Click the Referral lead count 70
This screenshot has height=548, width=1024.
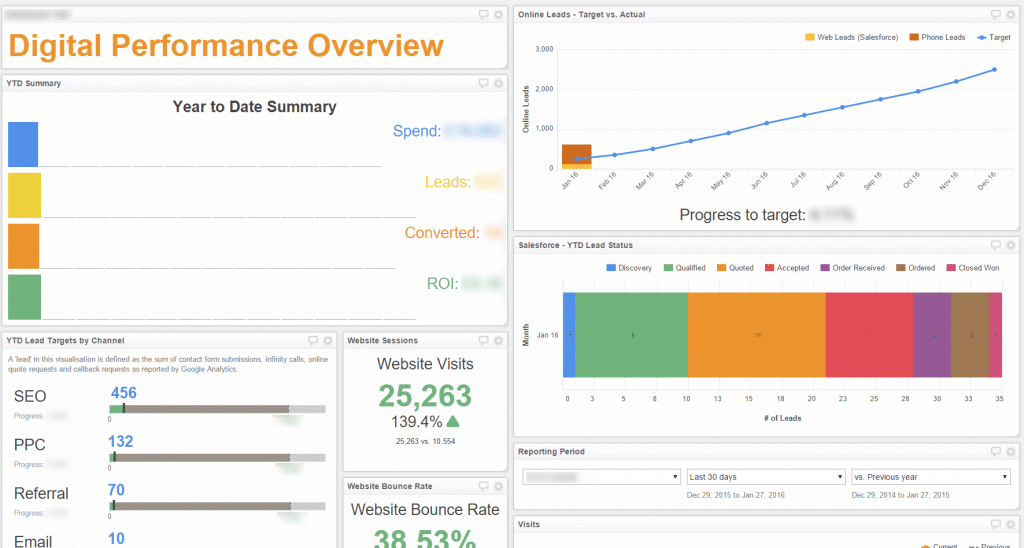[x=116, y=490]
